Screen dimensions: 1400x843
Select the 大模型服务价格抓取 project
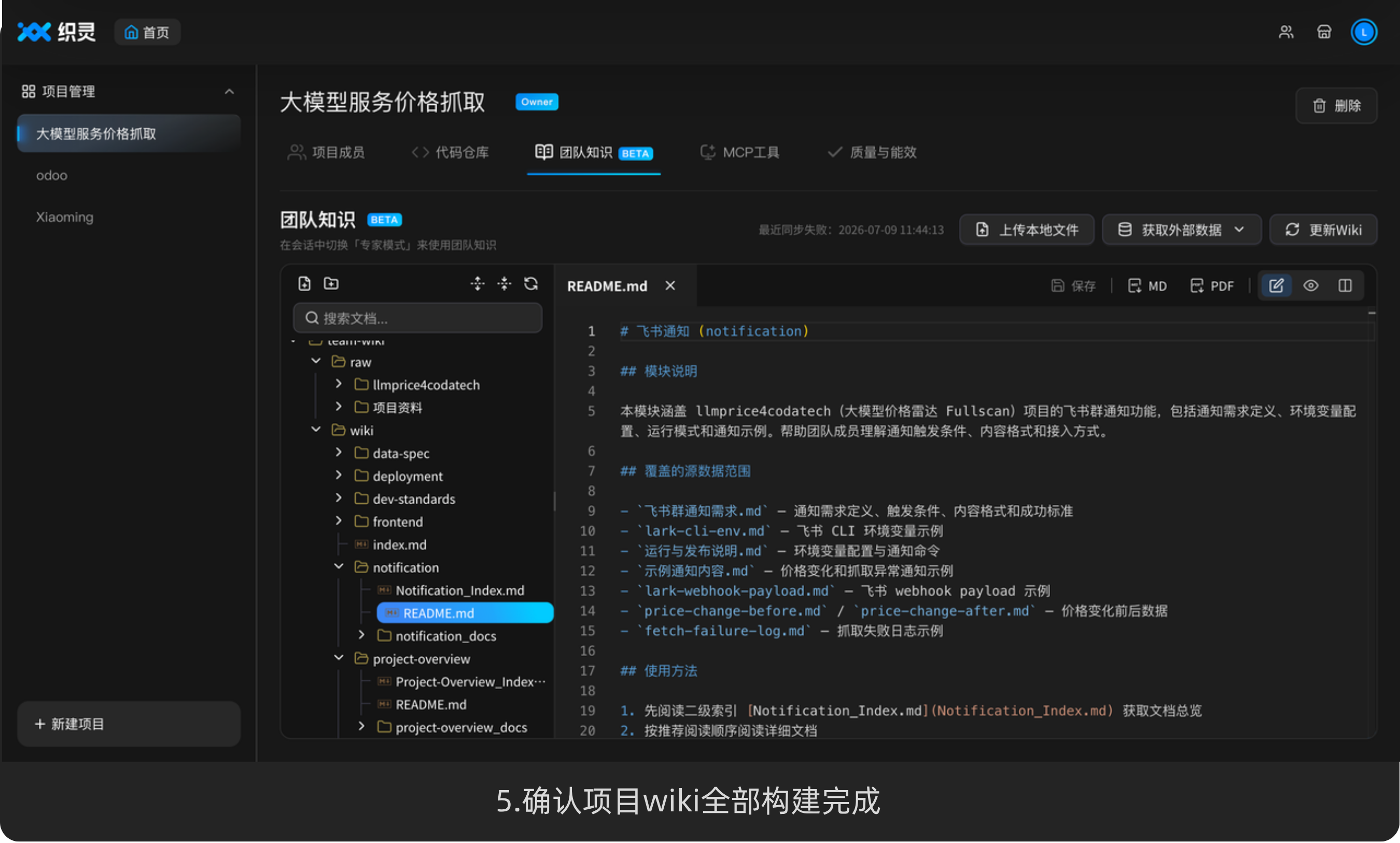click(129, 133)
